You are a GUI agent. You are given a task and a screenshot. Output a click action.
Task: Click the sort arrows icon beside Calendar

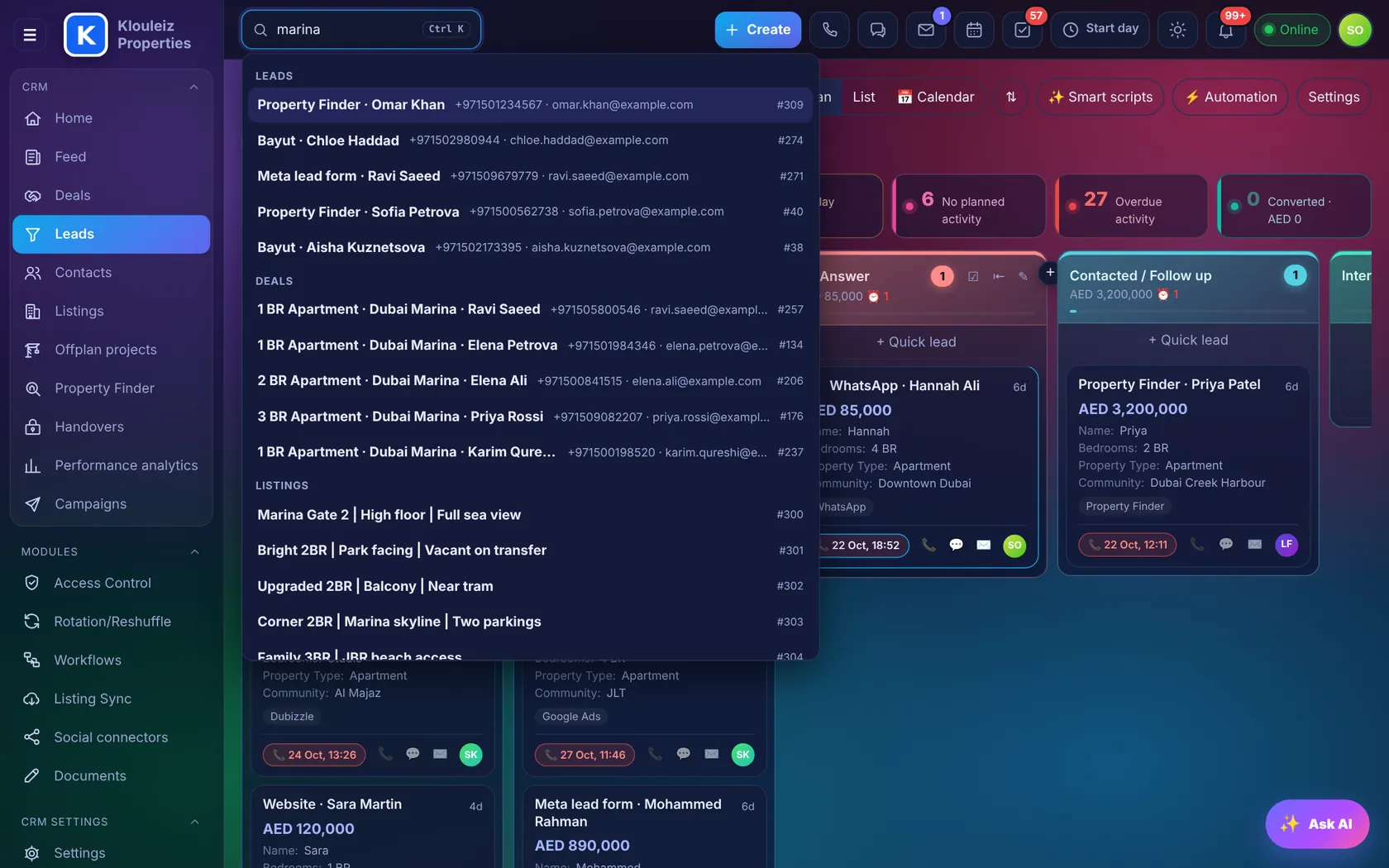click(x=1011, y=97)
